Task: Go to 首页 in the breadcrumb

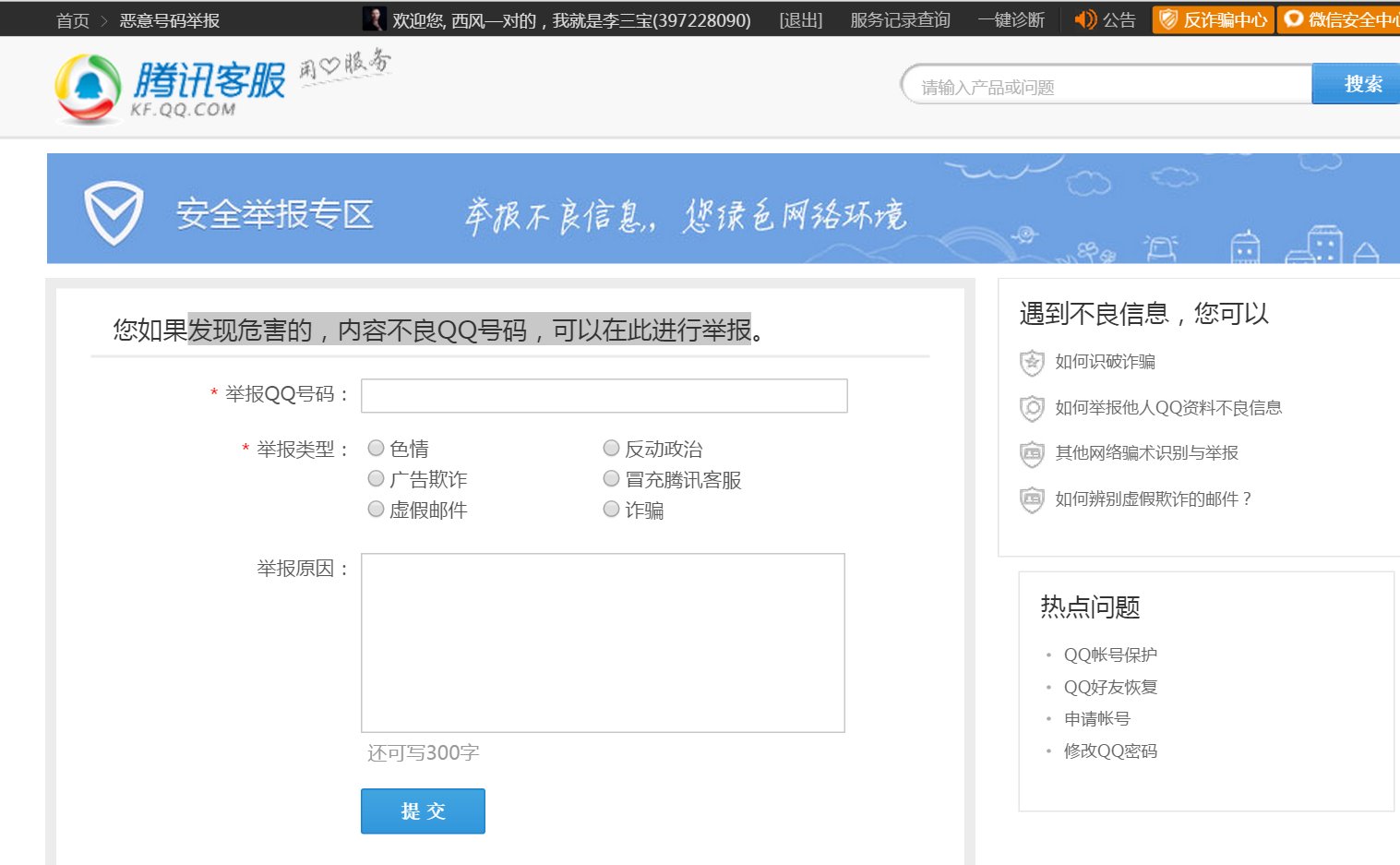Action: tap(72, 18)
